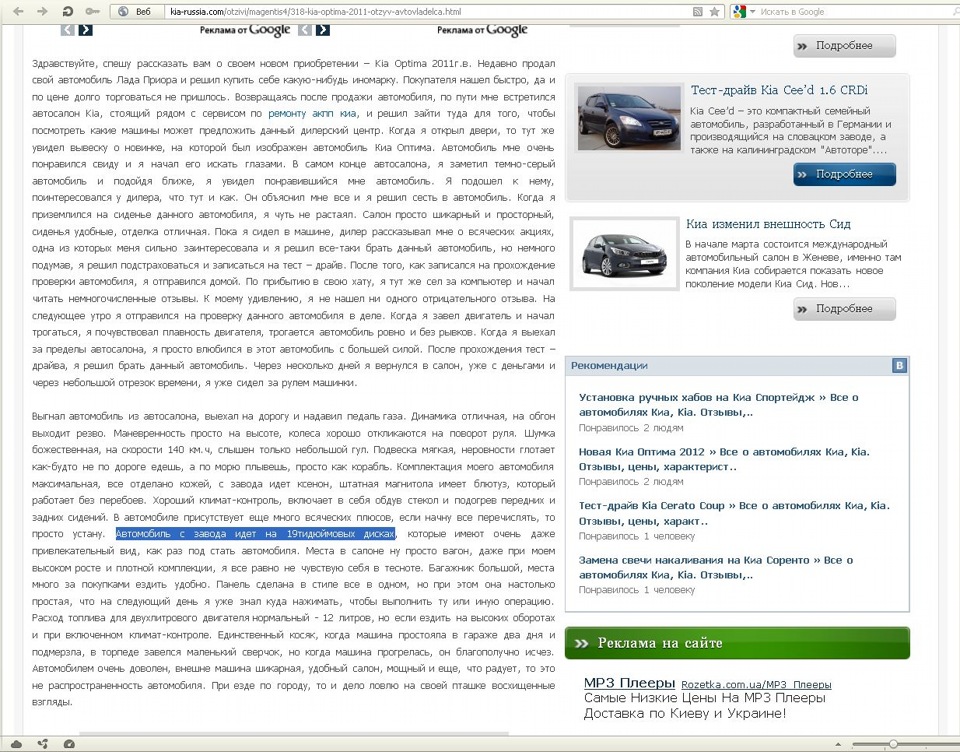Open the RSS feed icon in address bar
The image size is (960, 752).
697,12
